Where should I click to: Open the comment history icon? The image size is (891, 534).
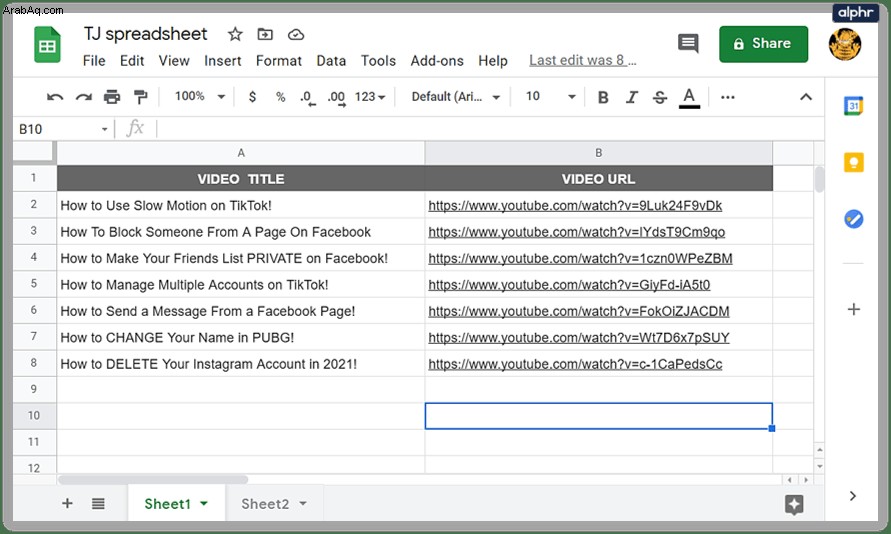688,43
